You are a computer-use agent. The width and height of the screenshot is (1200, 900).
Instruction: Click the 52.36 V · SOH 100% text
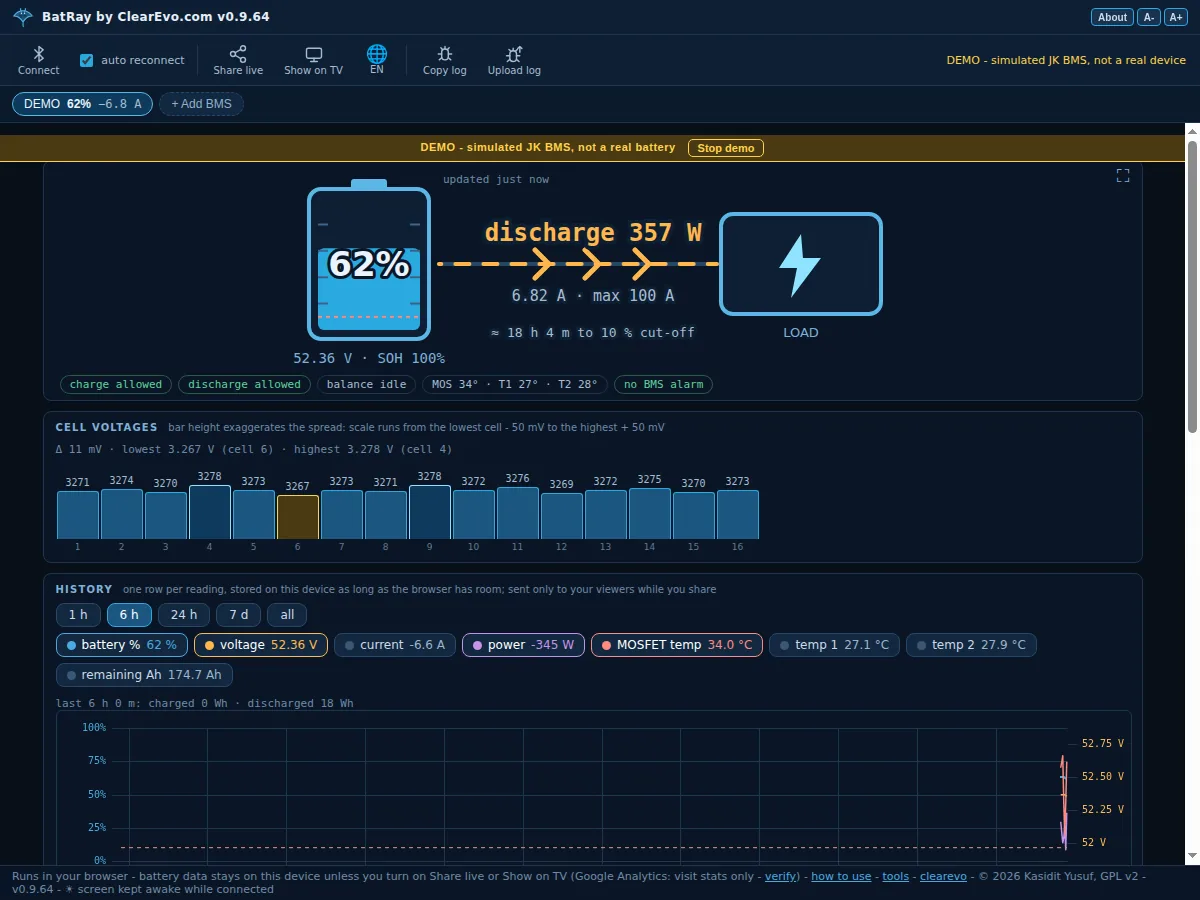tap(369, 358)
